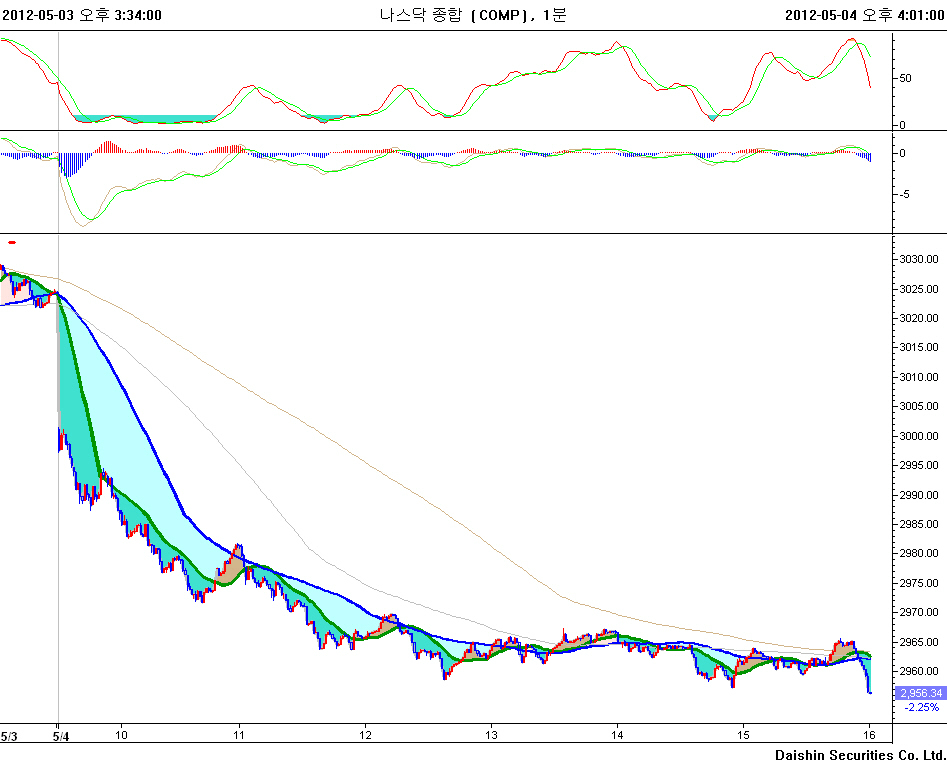Click the end timestamp 2012-05-04 오후 4:01:00
Screen dimensions: 947x767
click(864, 15)
